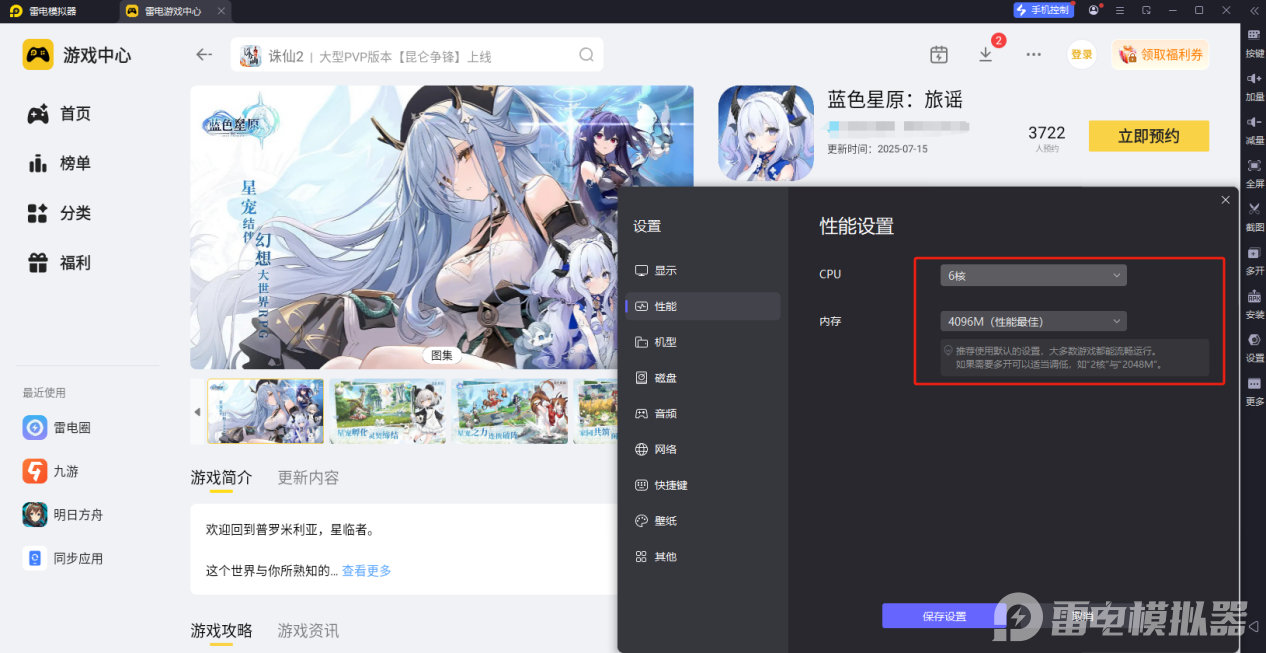The height and width of the screenshot is (653, 1266).
Task: Collapse the sidebar with double-chevron icon
Action: 1254,10
